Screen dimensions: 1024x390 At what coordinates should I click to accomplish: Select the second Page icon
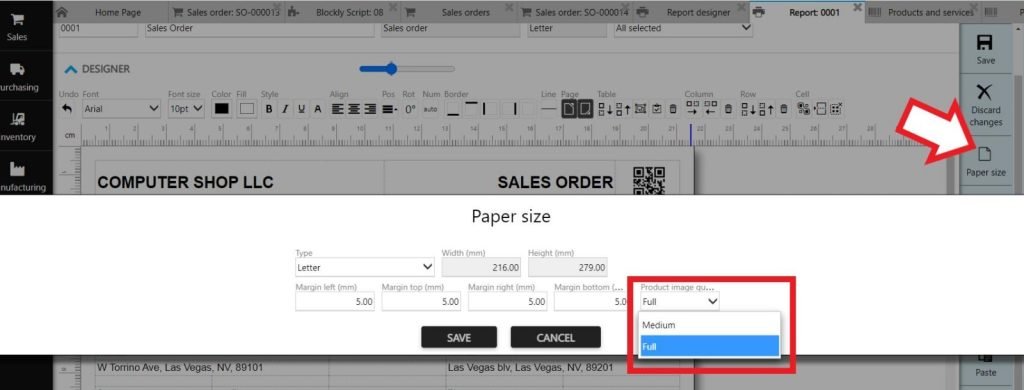(585, 109)
